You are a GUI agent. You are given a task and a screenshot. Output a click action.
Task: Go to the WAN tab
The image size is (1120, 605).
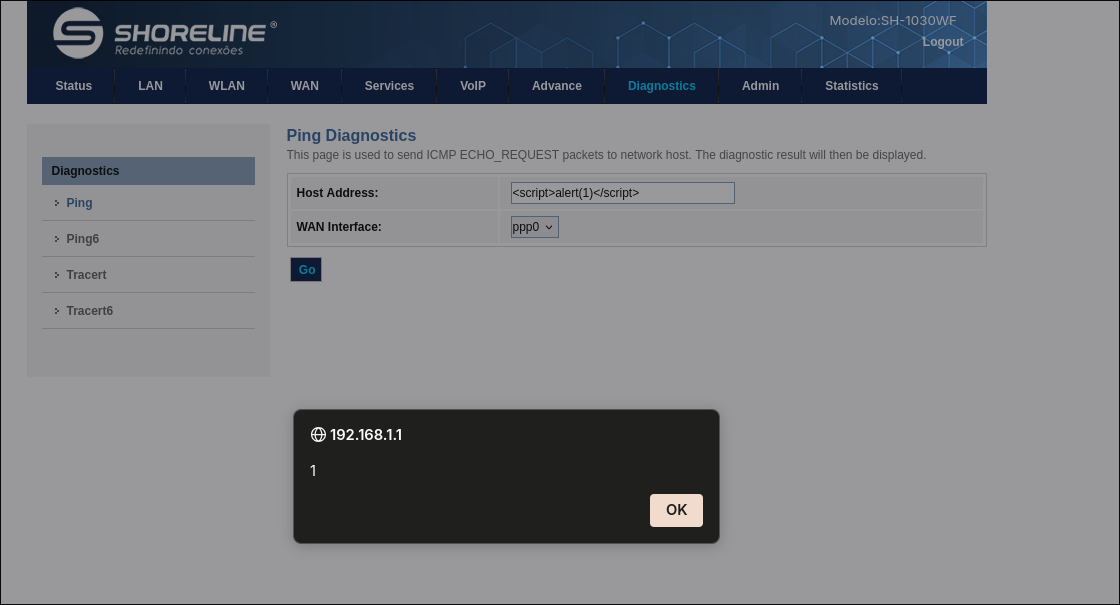coord(304,86)
